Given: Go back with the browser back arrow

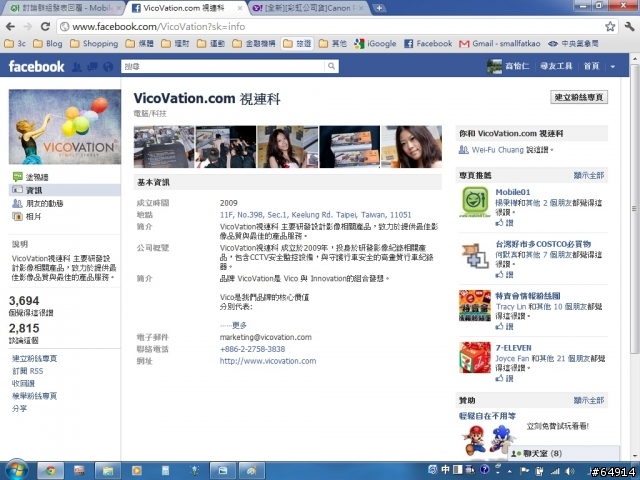Looking at the screenshot, I should coord(10,27).
